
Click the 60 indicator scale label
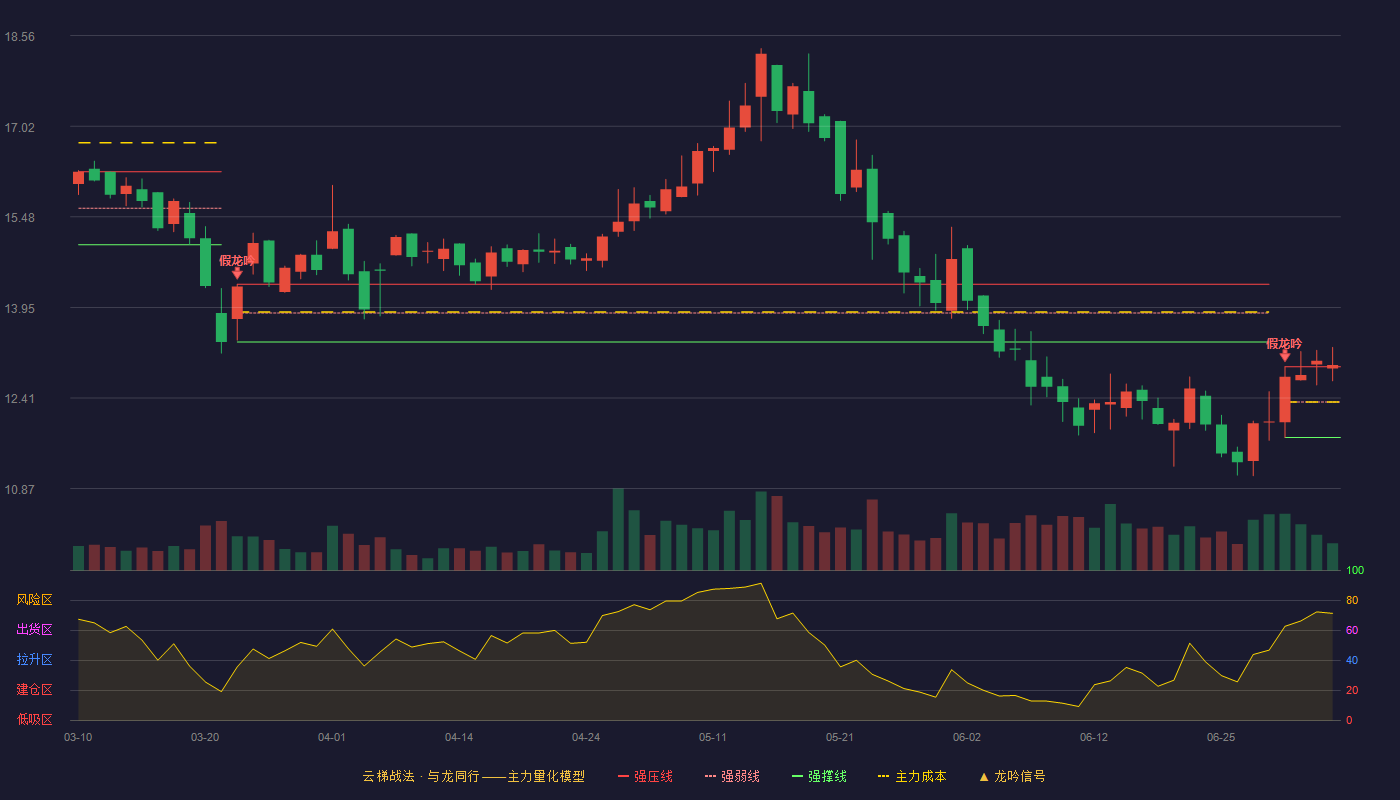(1352, 631)
